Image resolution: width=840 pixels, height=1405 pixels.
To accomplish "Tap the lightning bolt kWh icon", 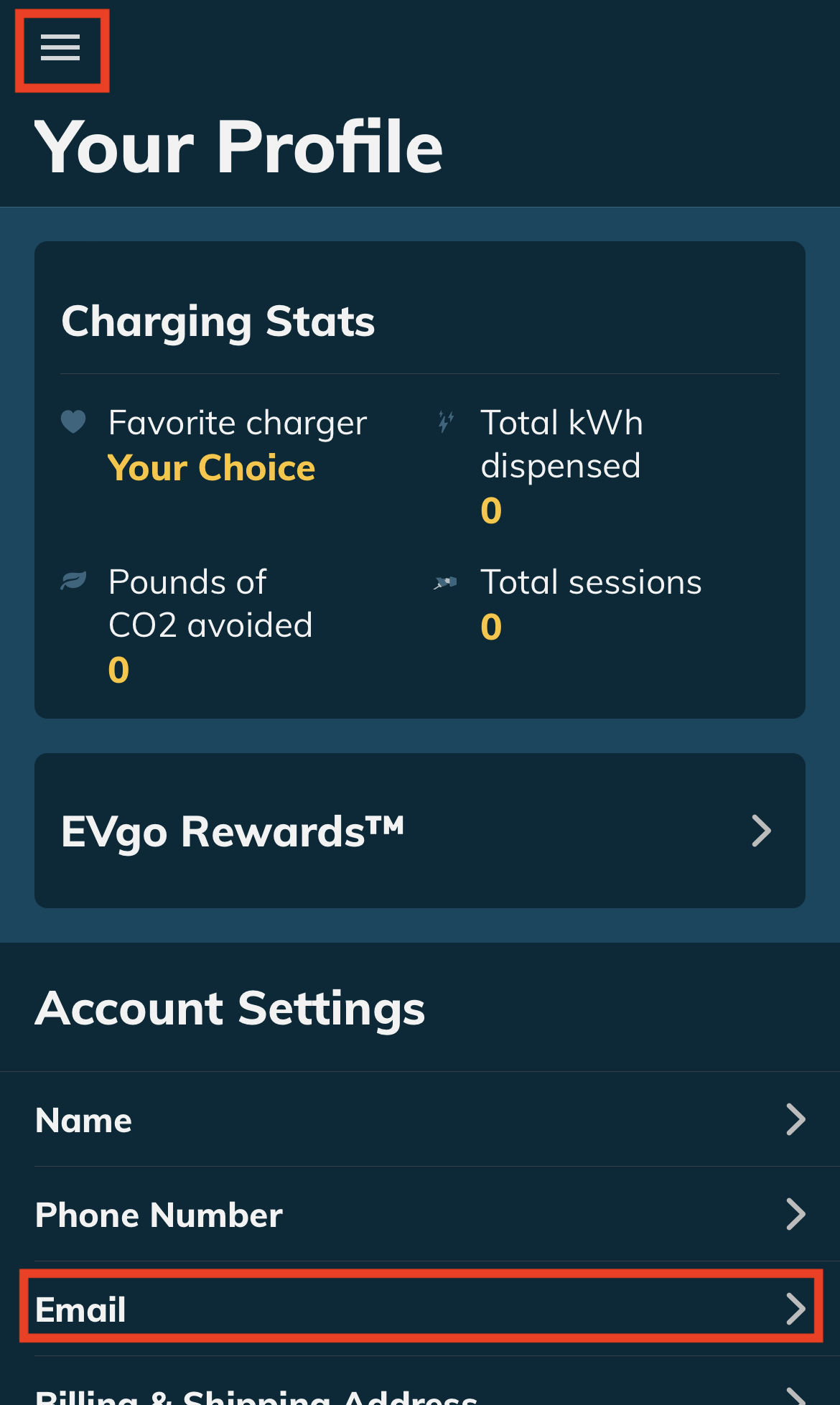I will 446,421.
